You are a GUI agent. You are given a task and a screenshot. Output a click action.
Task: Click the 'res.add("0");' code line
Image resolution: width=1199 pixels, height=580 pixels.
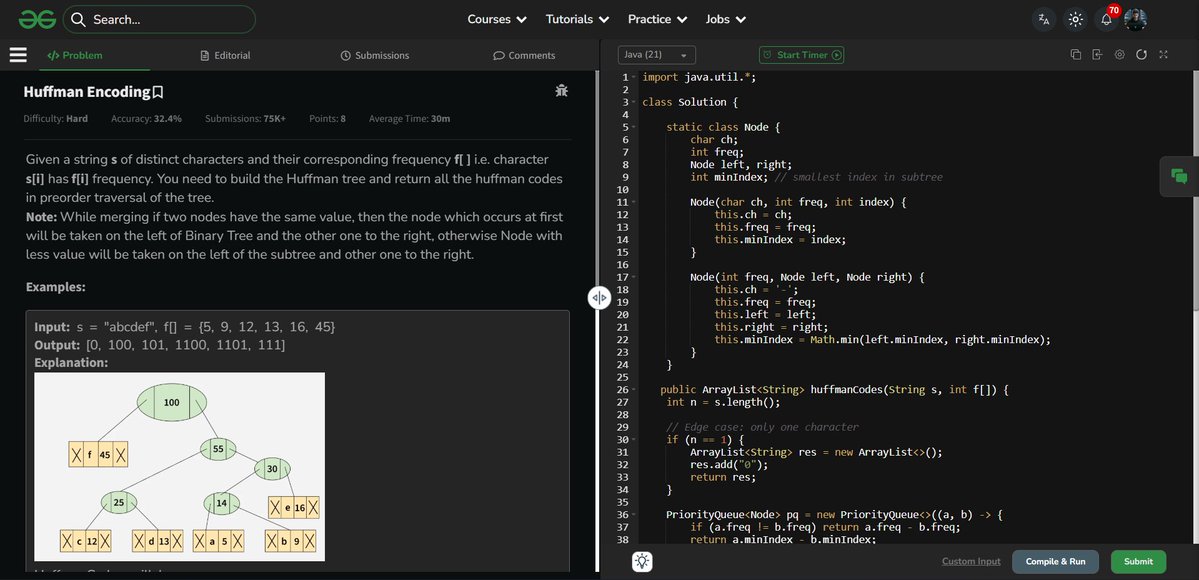(729, 464)
